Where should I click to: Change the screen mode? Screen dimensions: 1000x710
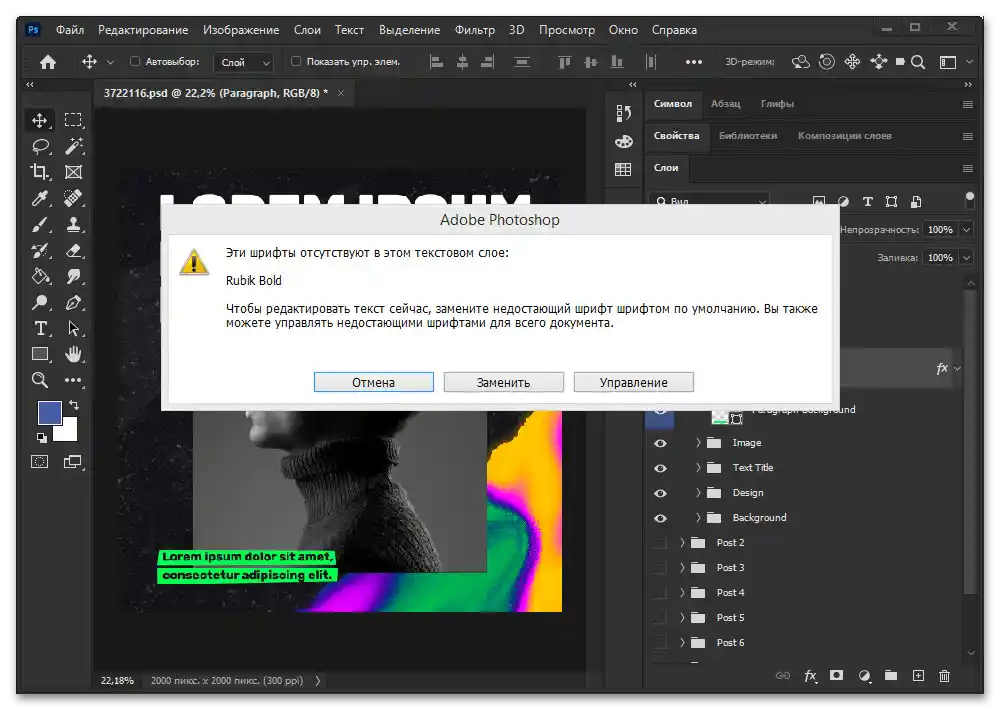point(73,461)
